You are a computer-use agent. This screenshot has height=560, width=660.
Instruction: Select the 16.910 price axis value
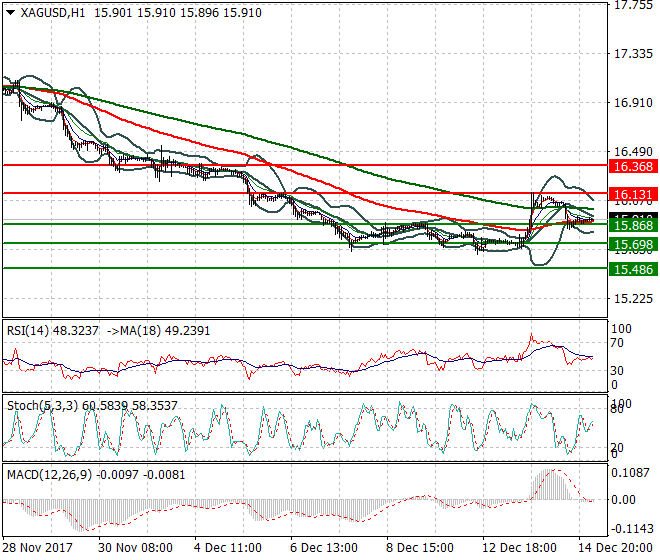[x=633, y=103]
